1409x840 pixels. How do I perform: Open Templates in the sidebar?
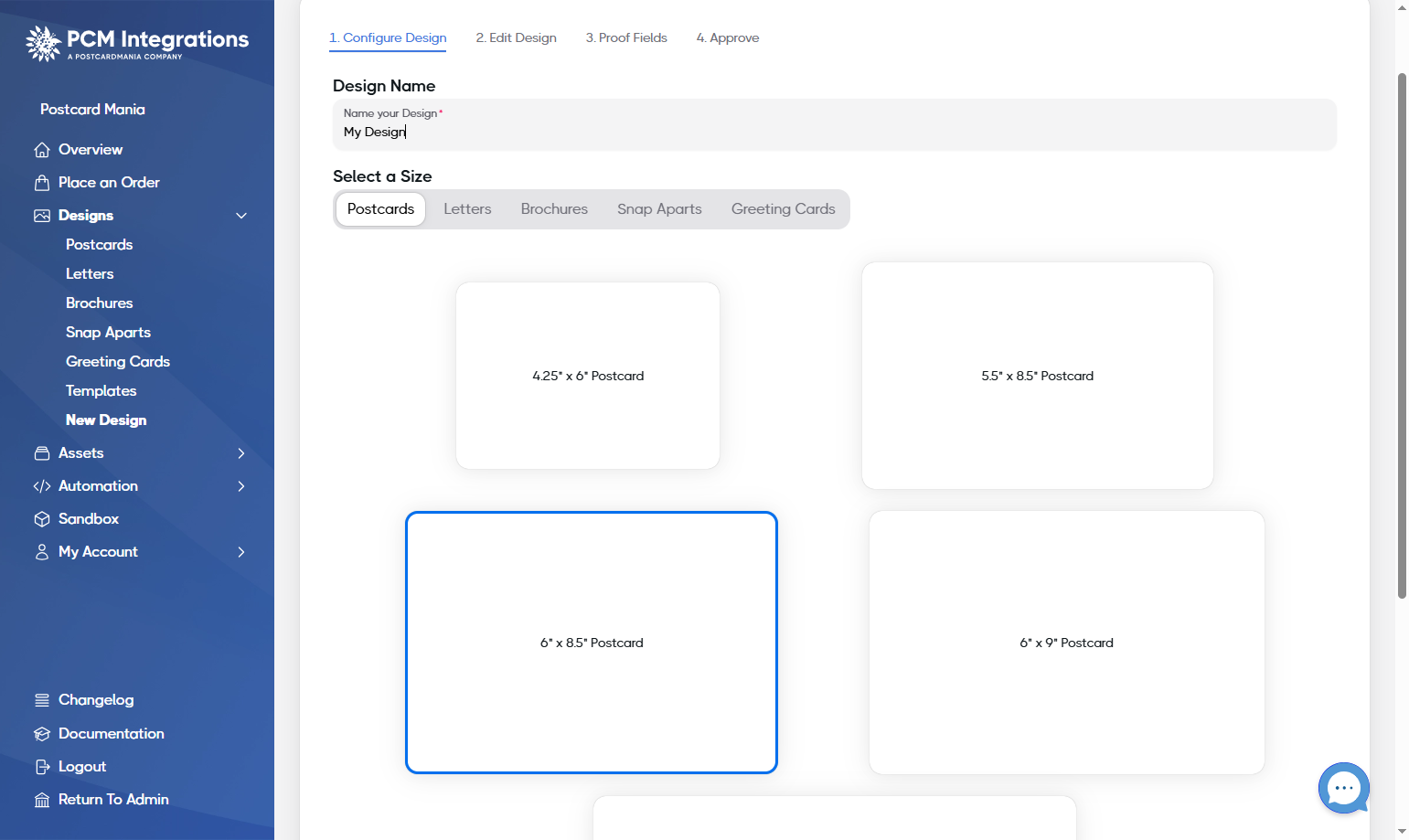point(101,391)
